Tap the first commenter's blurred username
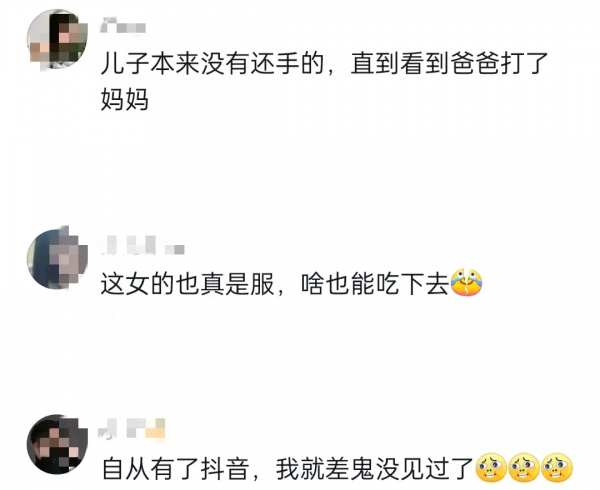 point(123,26)
